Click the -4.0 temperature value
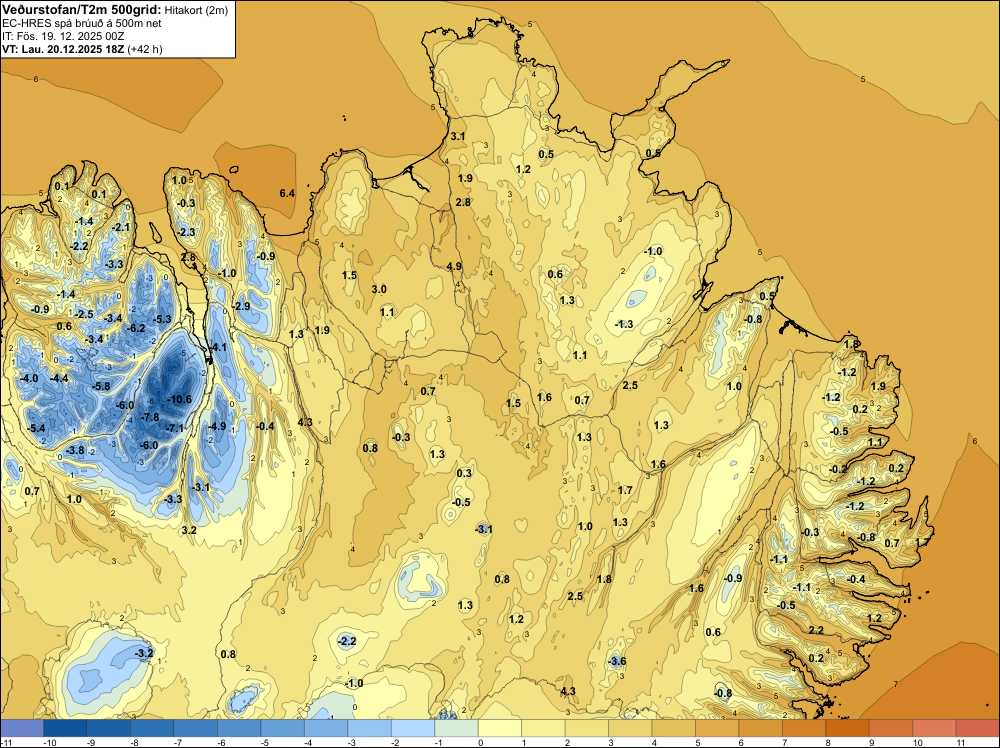Viewport: 1000px width, 748px height. [29, 378]
